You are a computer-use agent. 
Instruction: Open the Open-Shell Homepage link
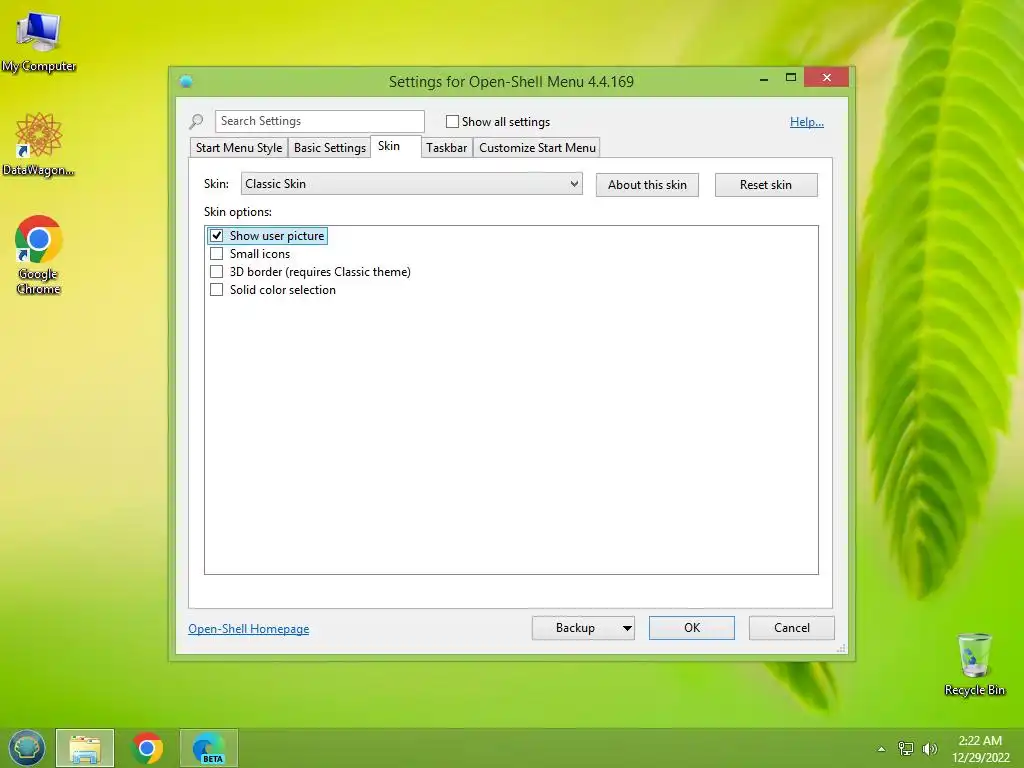coord(249,629)
